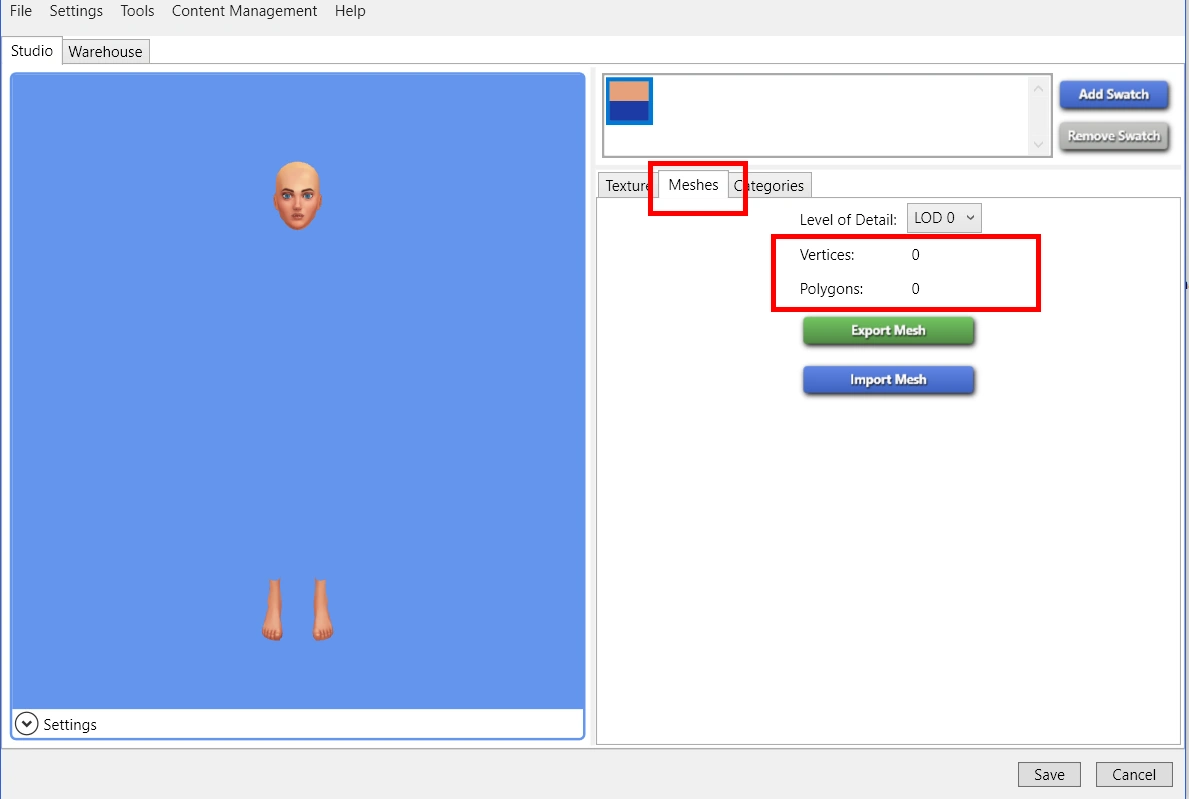Click the Level of Detail label
Image resolution: width=1189 pixels, height=799 pixels.
point(848,220)
